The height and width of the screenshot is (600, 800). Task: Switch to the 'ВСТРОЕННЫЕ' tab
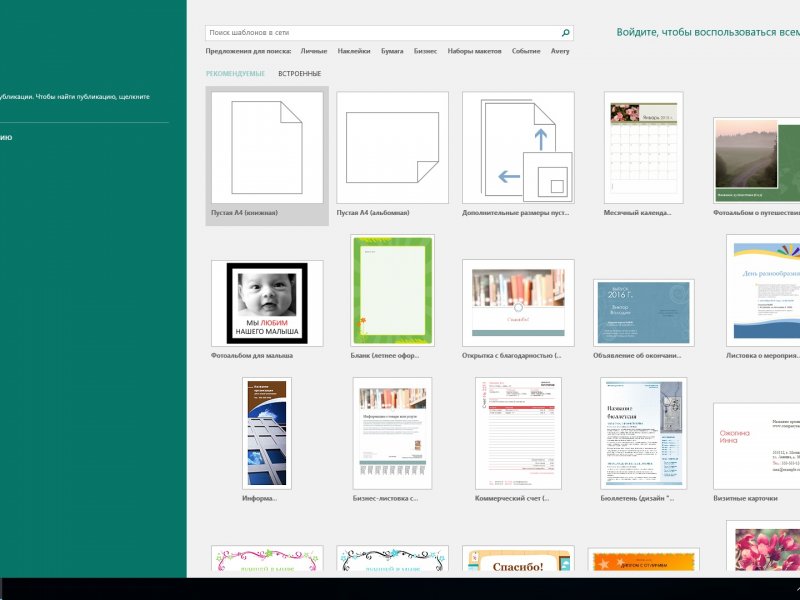299,73
